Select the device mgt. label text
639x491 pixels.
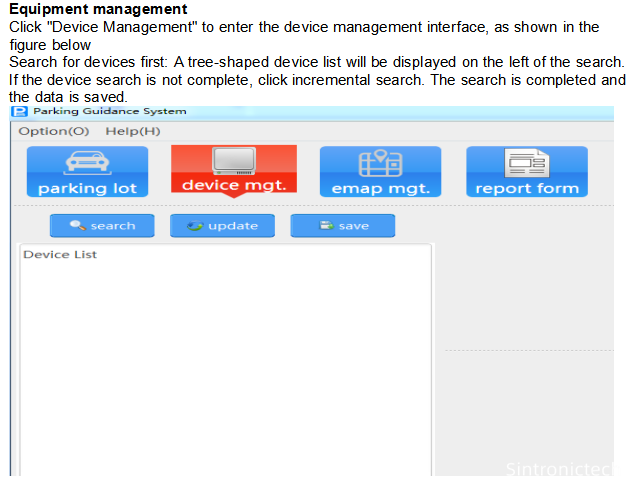(x=233, y=185)
